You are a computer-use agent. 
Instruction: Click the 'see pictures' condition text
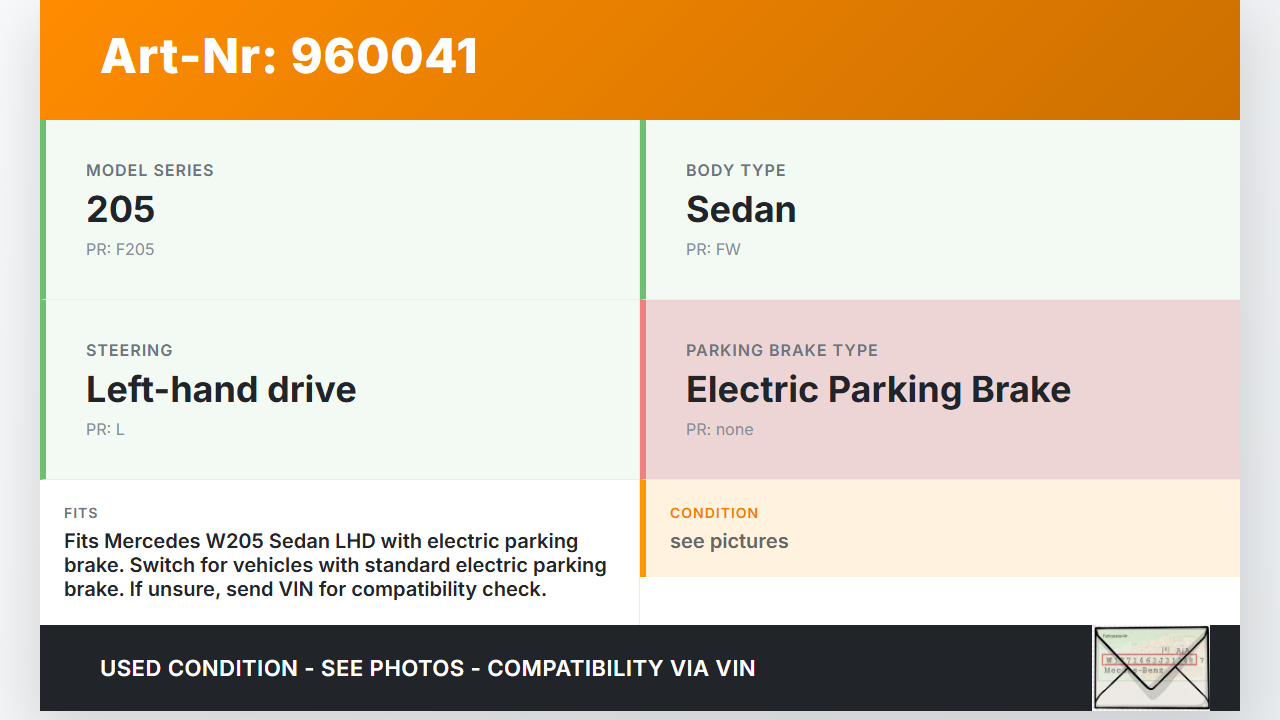tap(729, 542)
